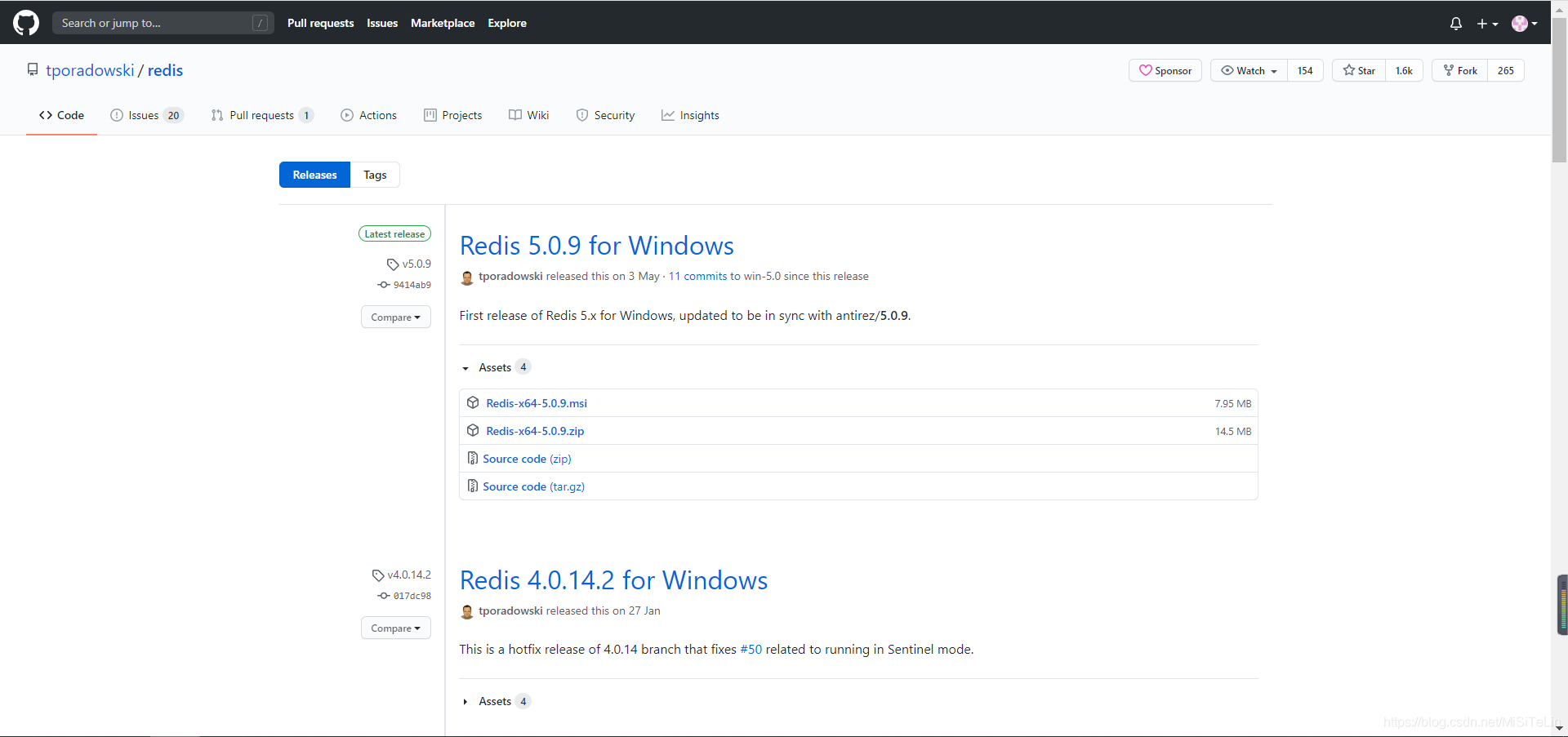Open the tporadowski owner link
The image size is (1568, 737).
coord(90,70)
